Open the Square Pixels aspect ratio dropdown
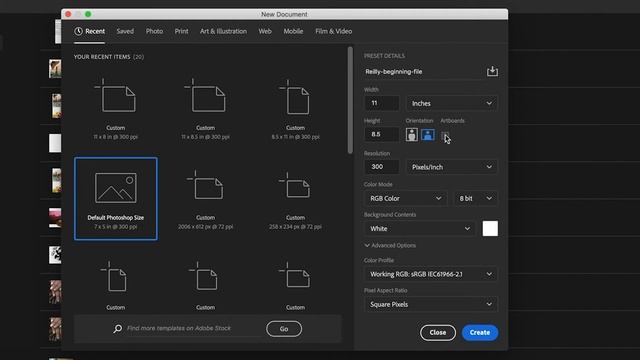Viewport: 640px width, 360px height. pos(431,304)
